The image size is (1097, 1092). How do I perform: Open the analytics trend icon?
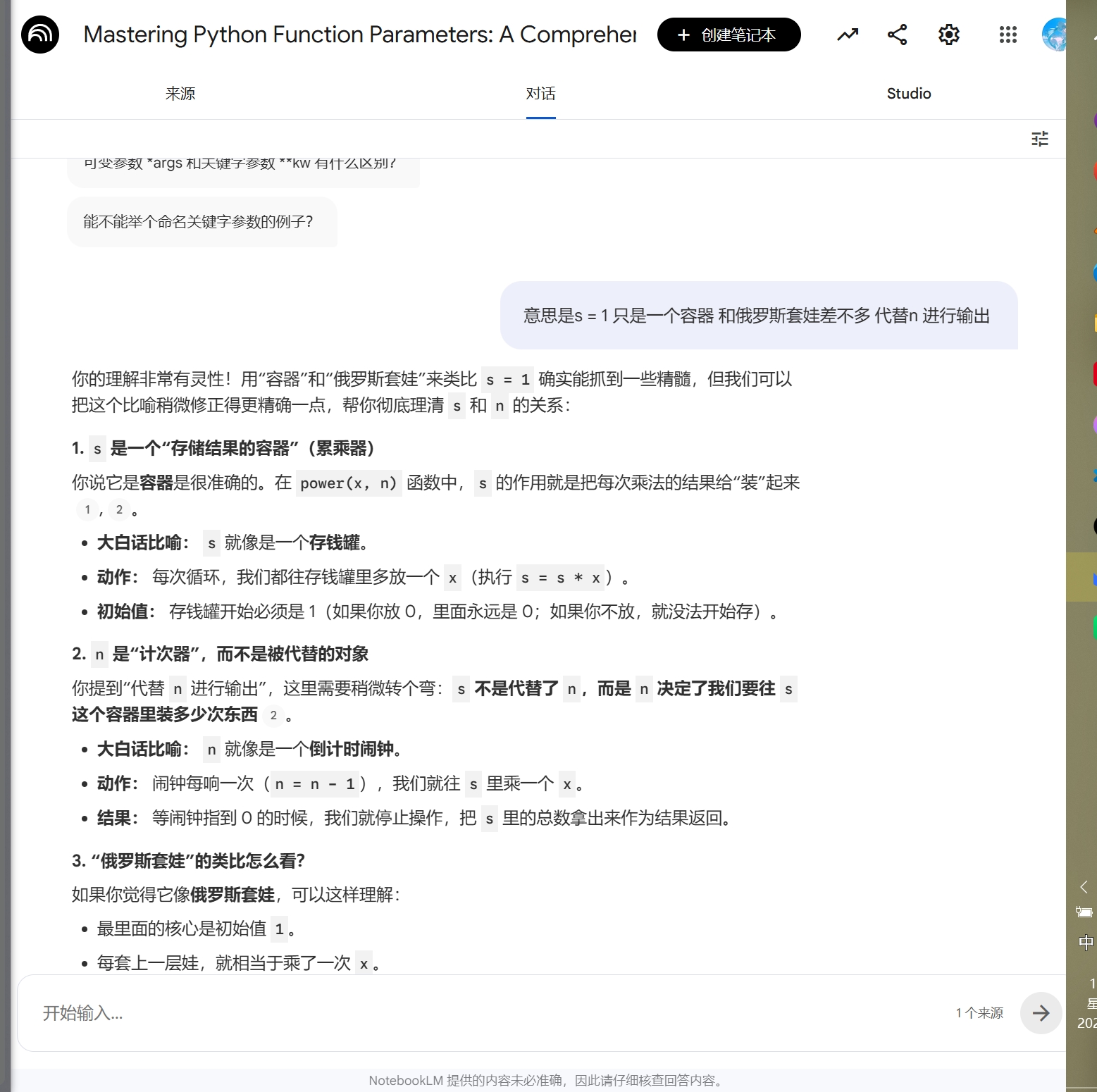pyautogui.click(x=848, y=35)
